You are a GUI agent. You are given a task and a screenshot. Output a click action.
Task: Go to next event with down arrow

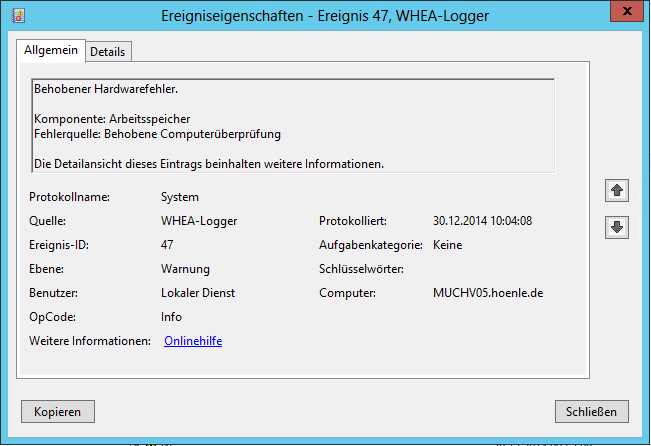[617, 227]
